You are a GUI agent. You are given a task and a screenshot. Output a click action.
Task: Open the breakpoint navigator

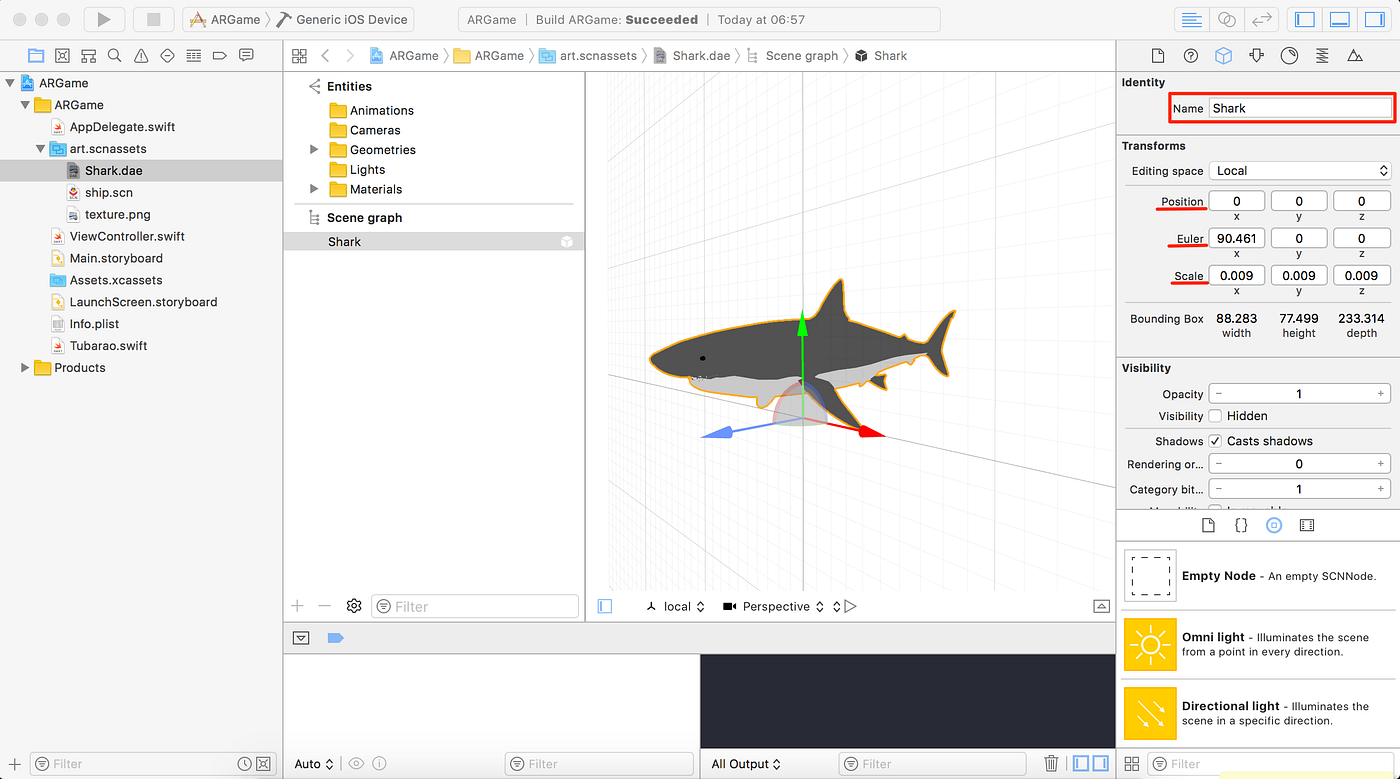point(220,55)
